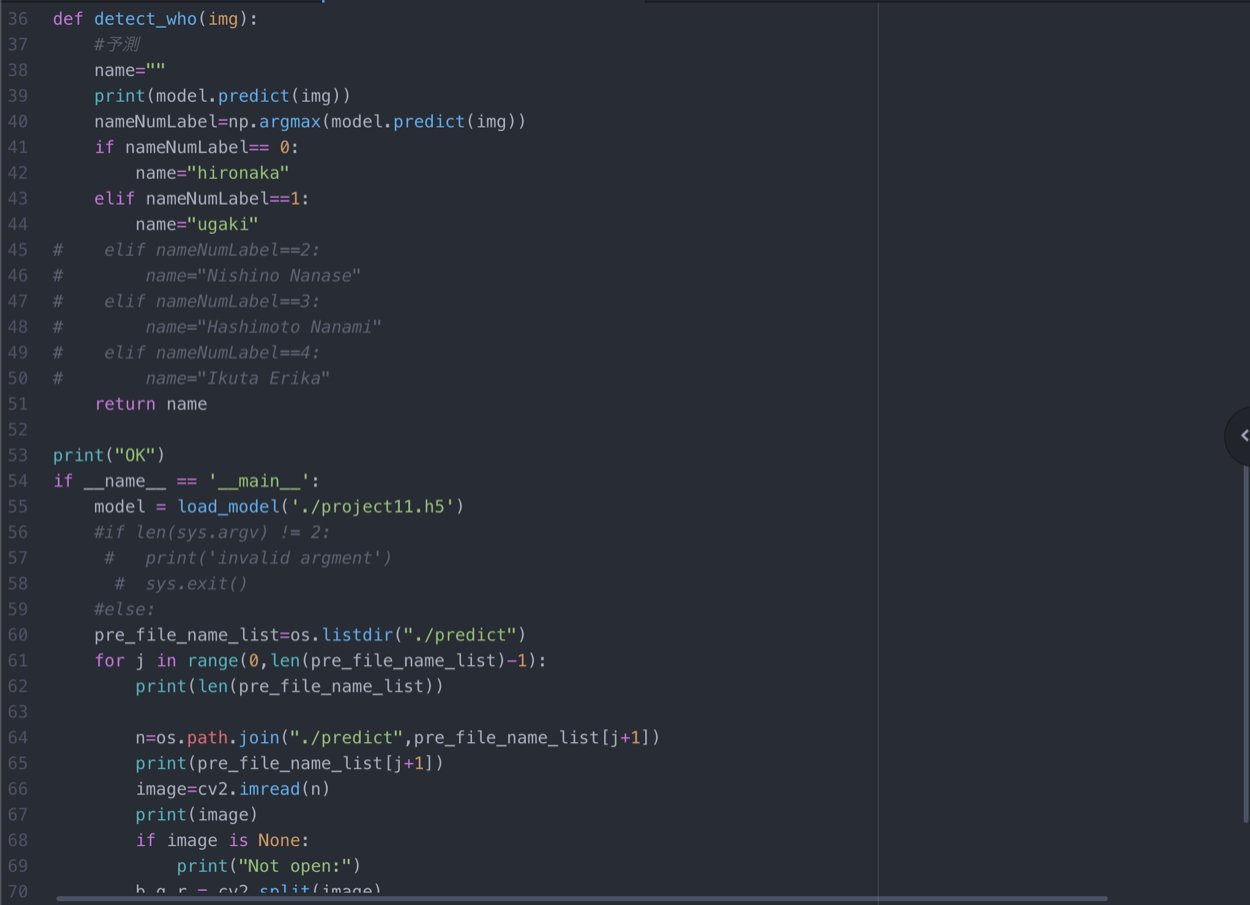Click the commented "Ikuta Erika" line
Viewport: 1250px width, 905px height.
237,378
